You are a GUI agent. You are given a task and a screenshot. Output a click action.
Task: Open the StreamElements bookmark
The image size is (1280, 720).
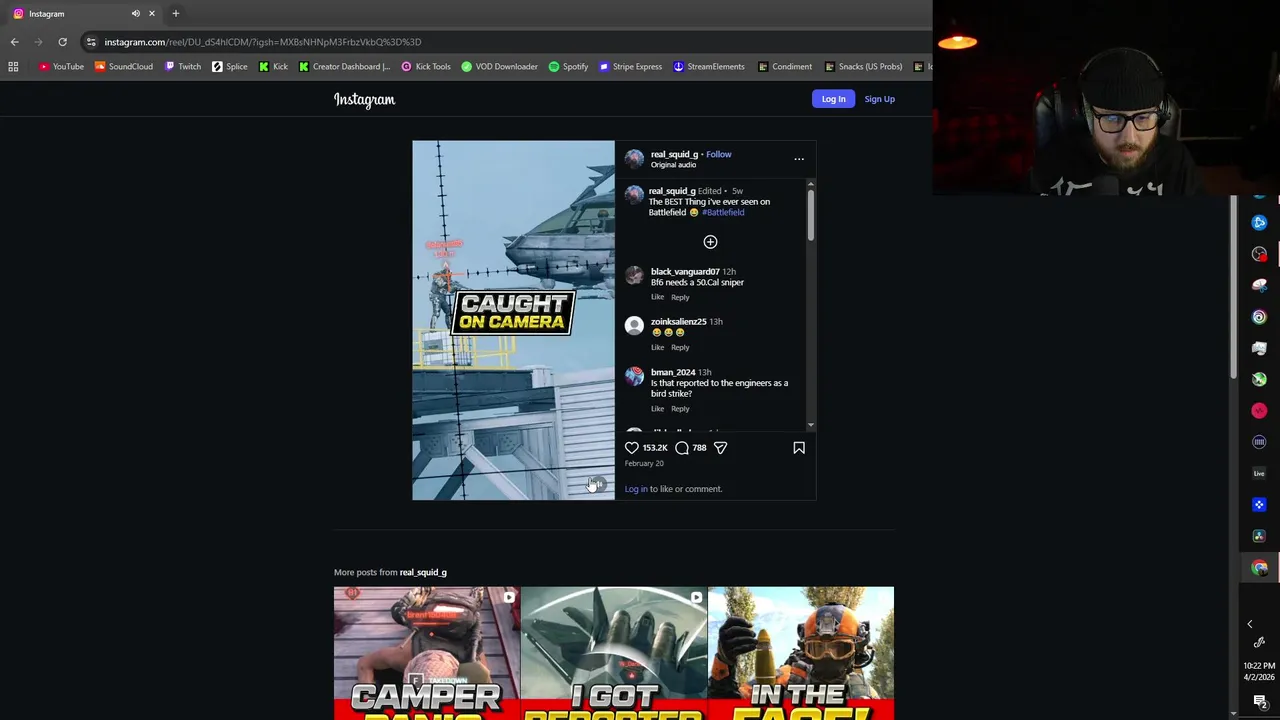point(709,66)
